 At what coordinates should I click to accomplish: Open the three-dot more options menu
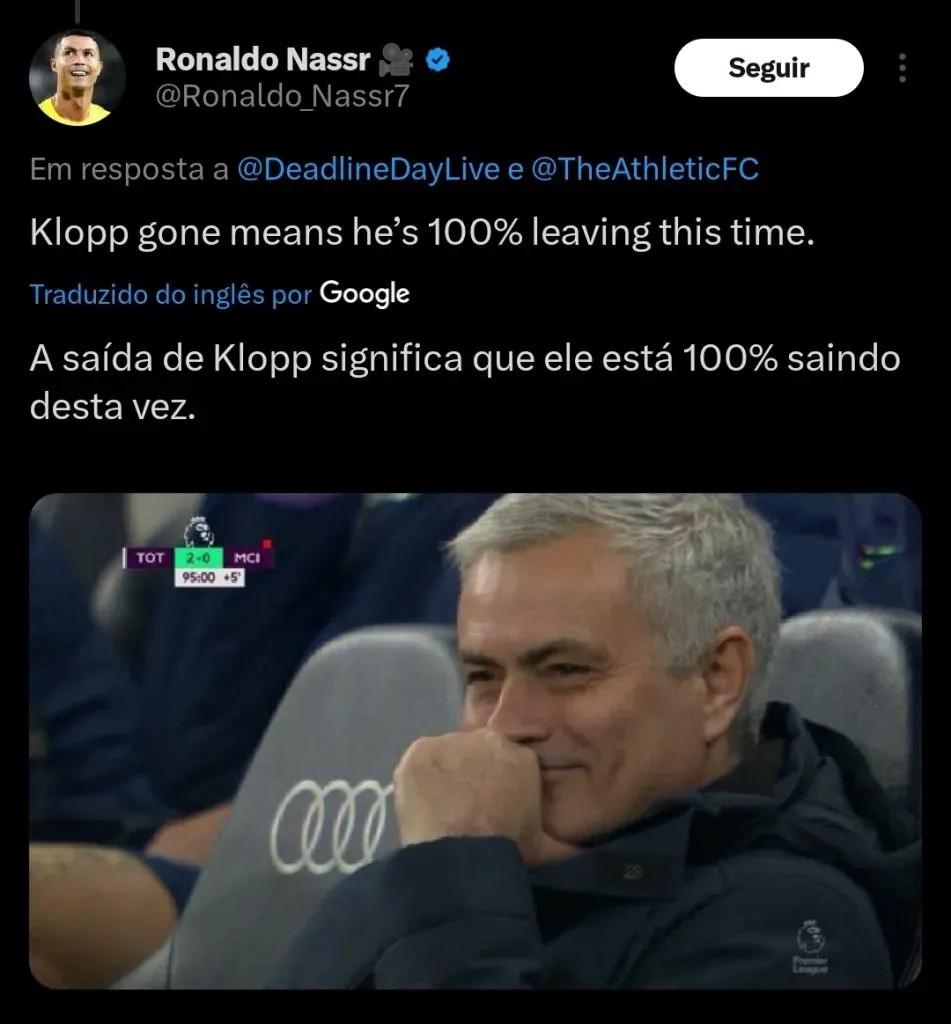point(902,68)
